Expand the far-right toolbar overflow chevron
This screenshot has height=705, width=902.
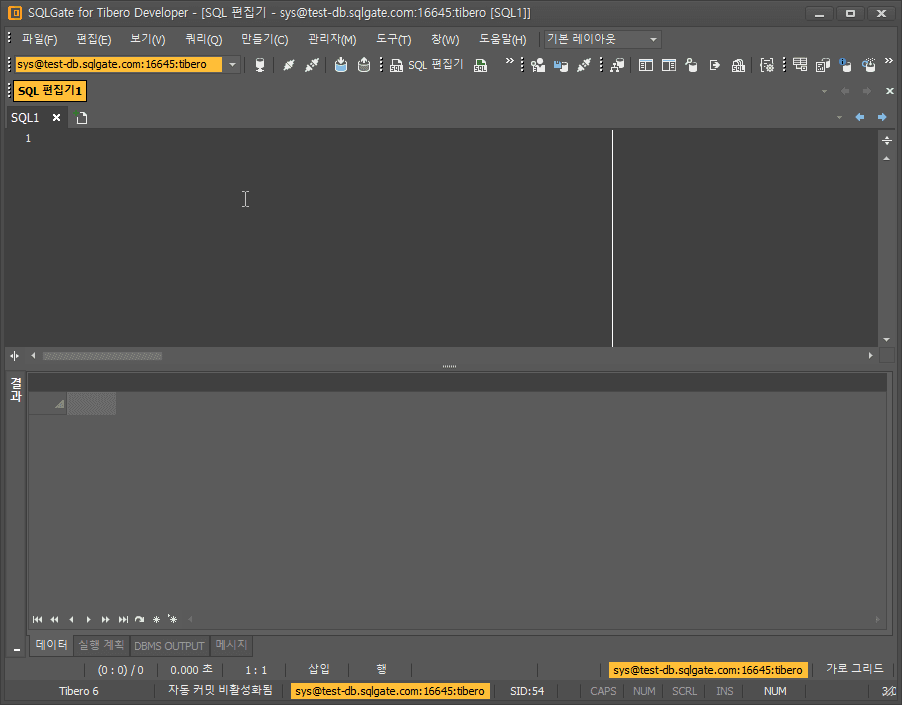[889, 60]
